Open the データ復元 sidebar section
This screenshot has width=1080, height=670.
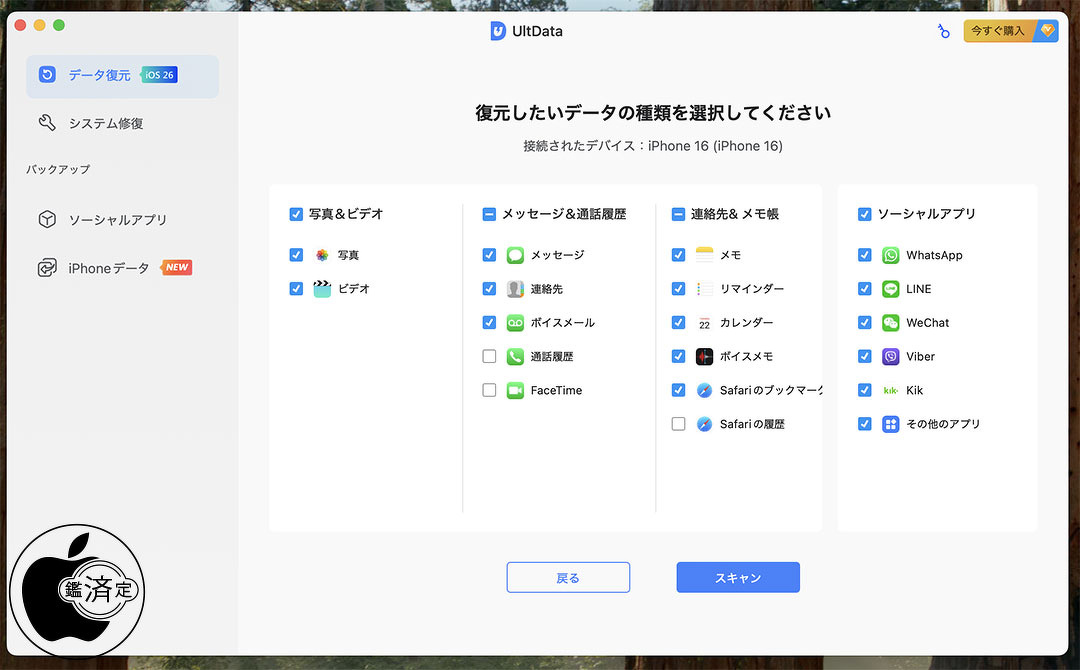click(x=123, y=76)
